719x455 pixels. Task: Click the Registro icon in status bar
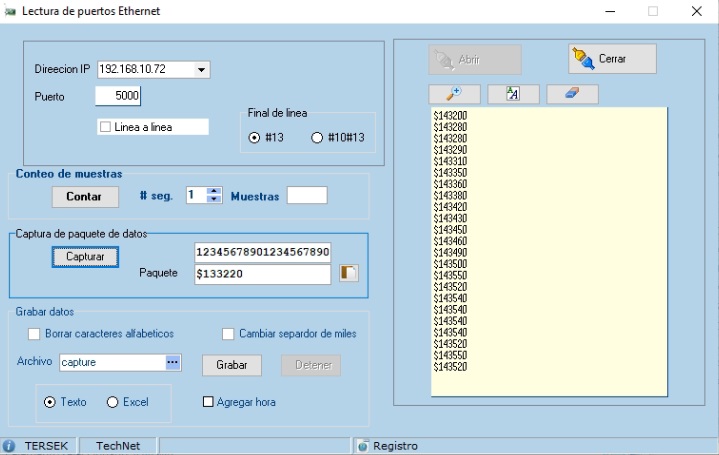(362, 446)
